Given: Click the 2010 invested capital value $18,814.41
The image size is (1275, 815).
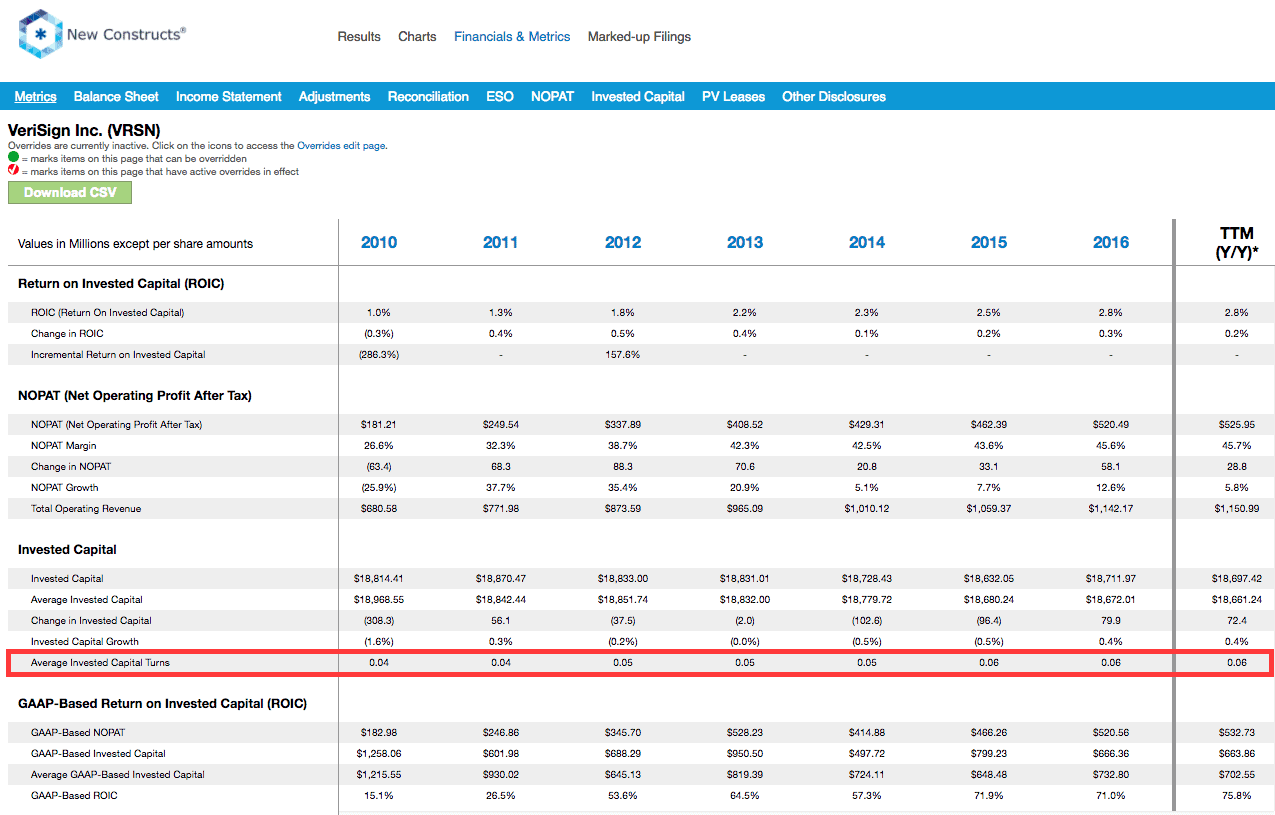Looking at the screenshot, I should point(379,579).
